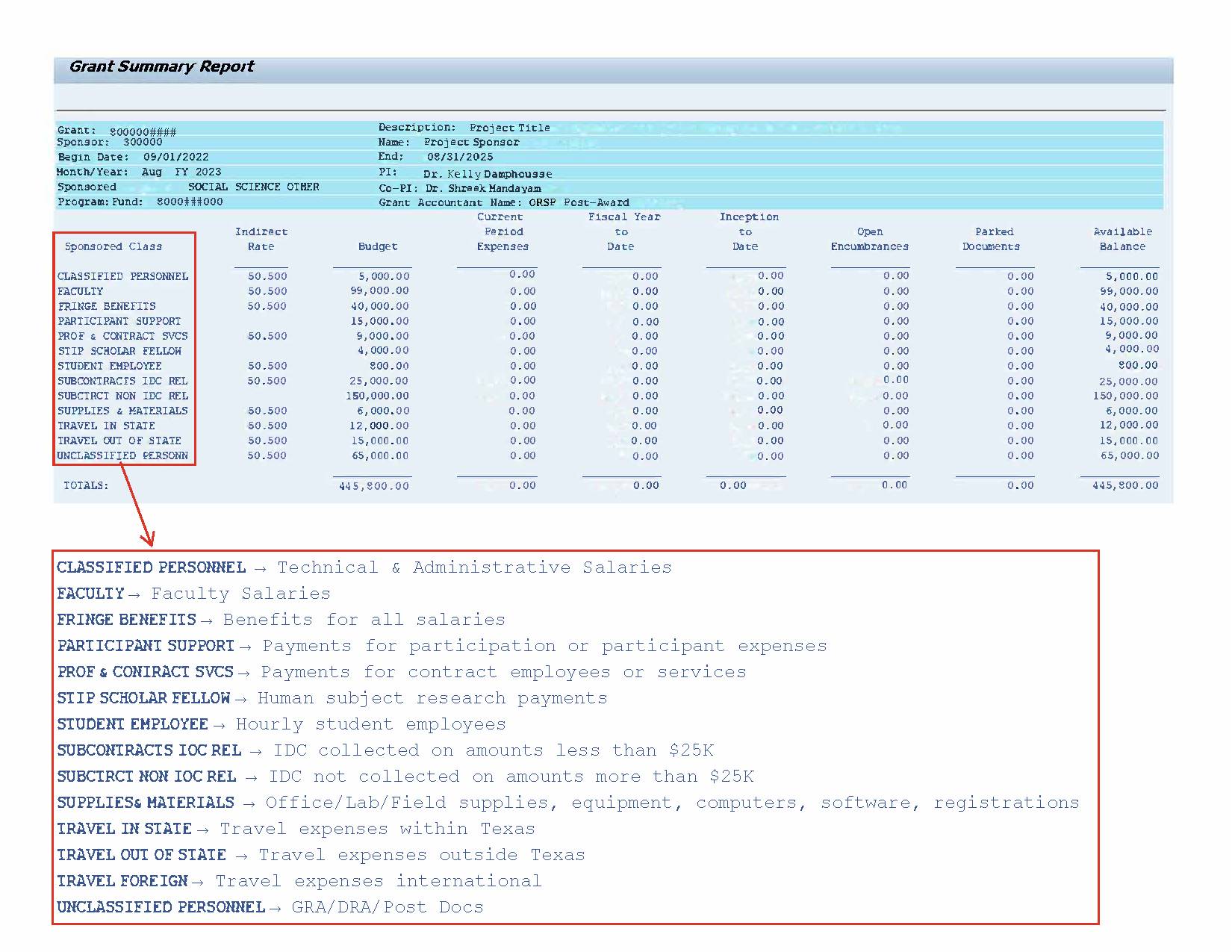Click the 'Open Encumbrances' column header

click(870, 239)
